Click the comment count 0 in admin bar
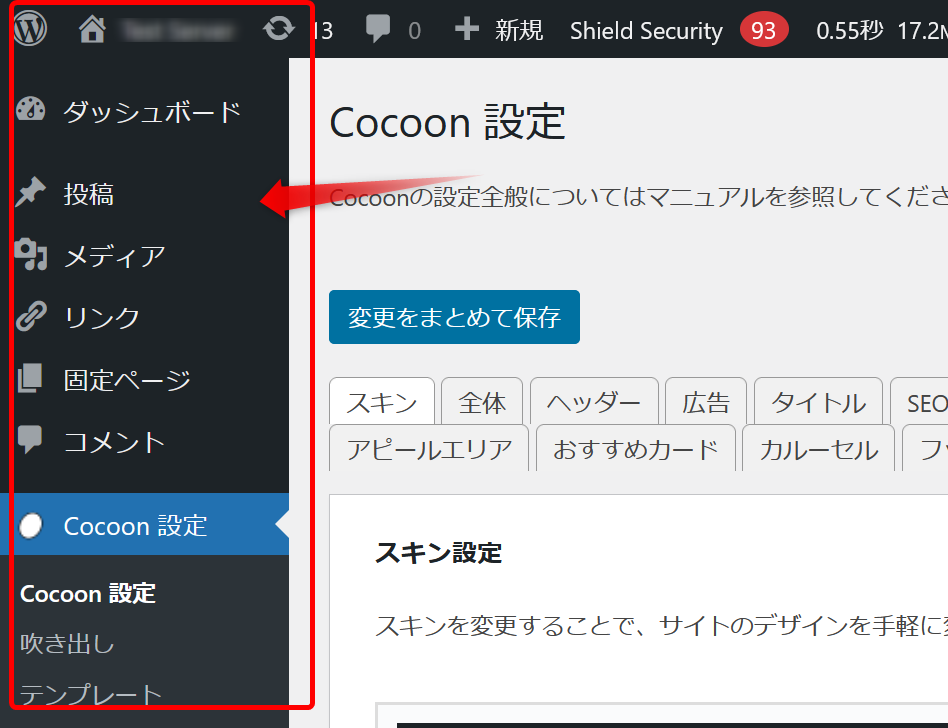Image resolution: width=948 pixels, height=728 pixels. coord(414,30)
